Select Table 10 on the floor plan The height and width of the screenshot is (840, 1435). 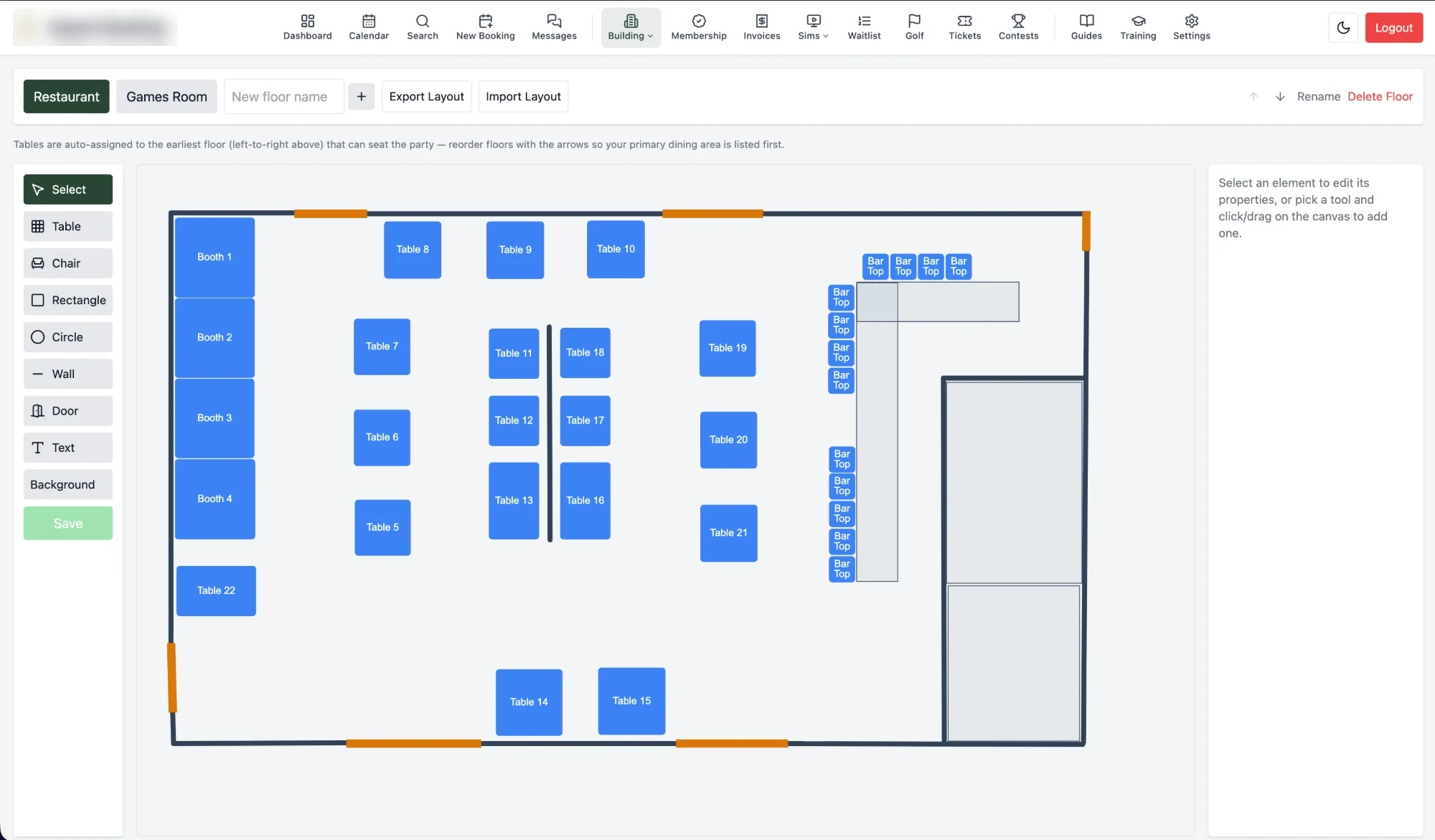[616, 249]
